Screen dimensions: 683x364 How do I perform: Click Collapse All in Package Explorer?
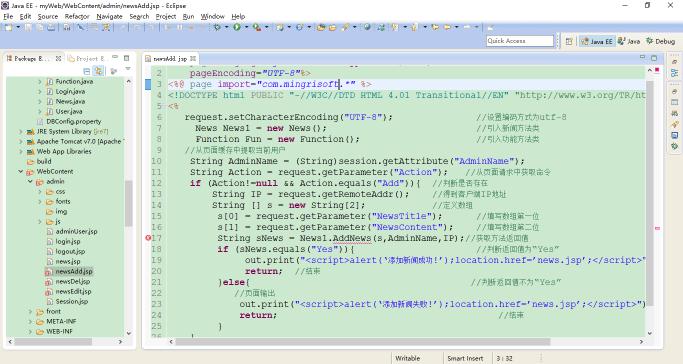(x=87, y=71)
